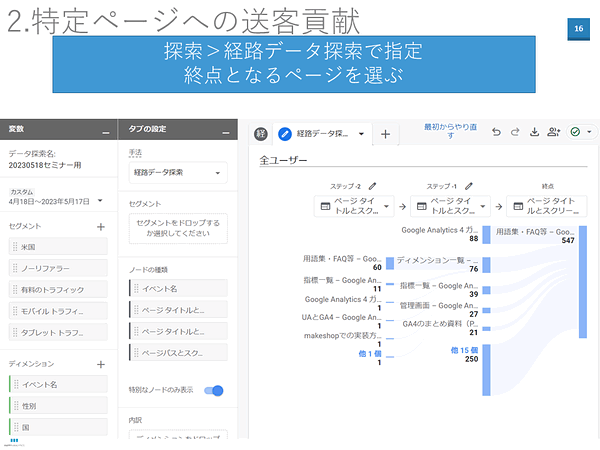This screenshot has height=450, width=600.
Task: Expand 他 15 個 grouped nodes
Action: click(x=464, y=350)
